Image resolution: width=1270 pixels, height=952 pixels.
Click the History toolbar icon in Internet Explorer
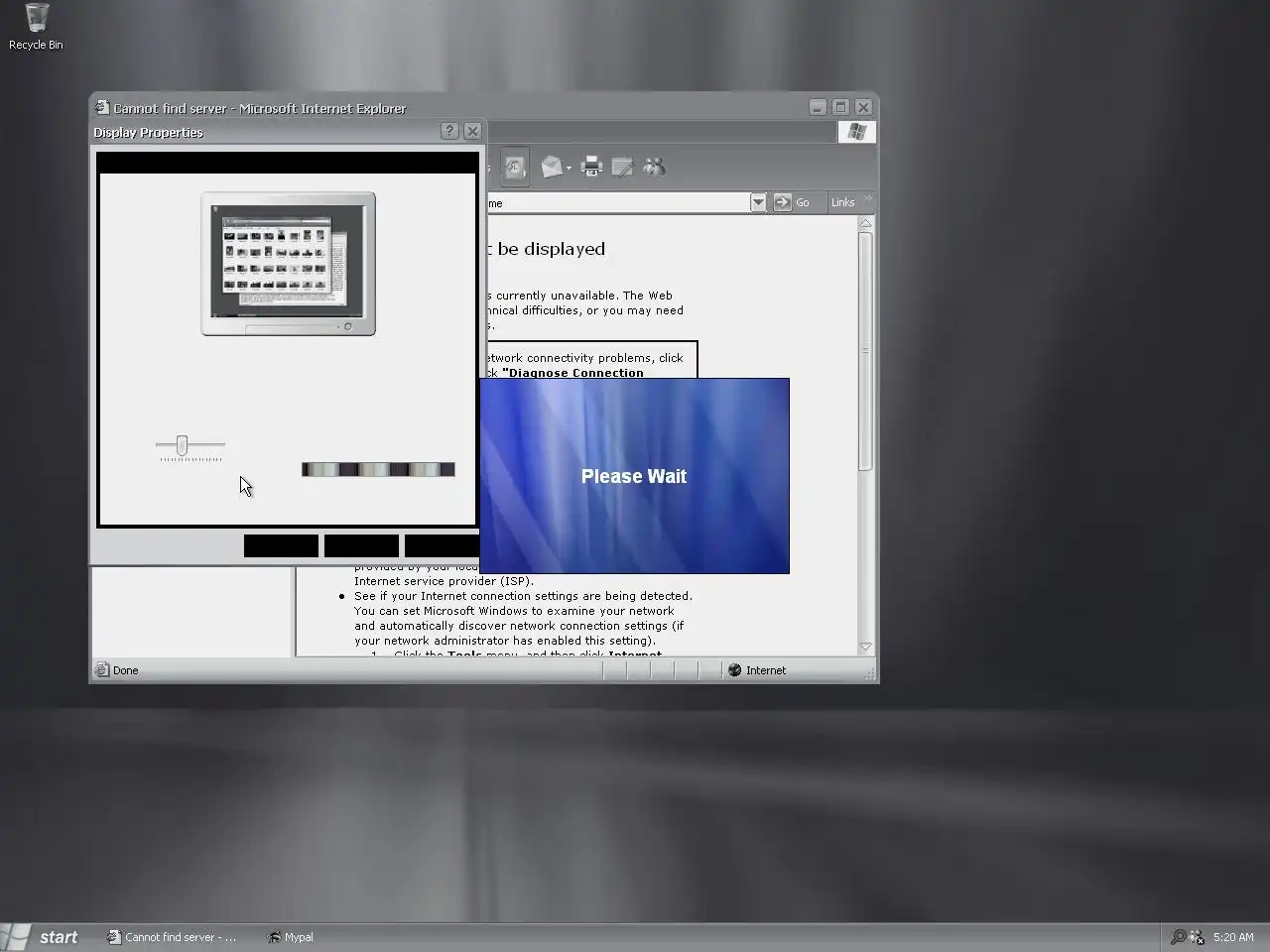pos(515,168)
